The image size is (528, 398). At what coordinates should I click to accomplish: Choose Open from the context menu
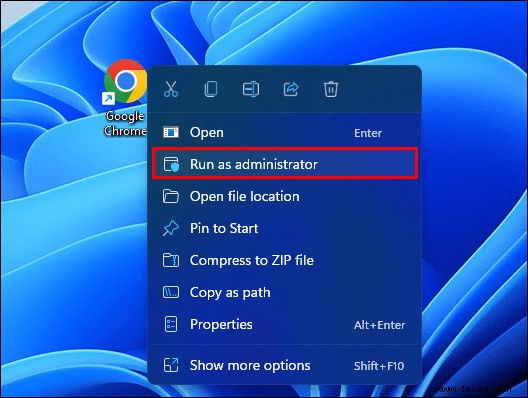[x=285, y=132]
